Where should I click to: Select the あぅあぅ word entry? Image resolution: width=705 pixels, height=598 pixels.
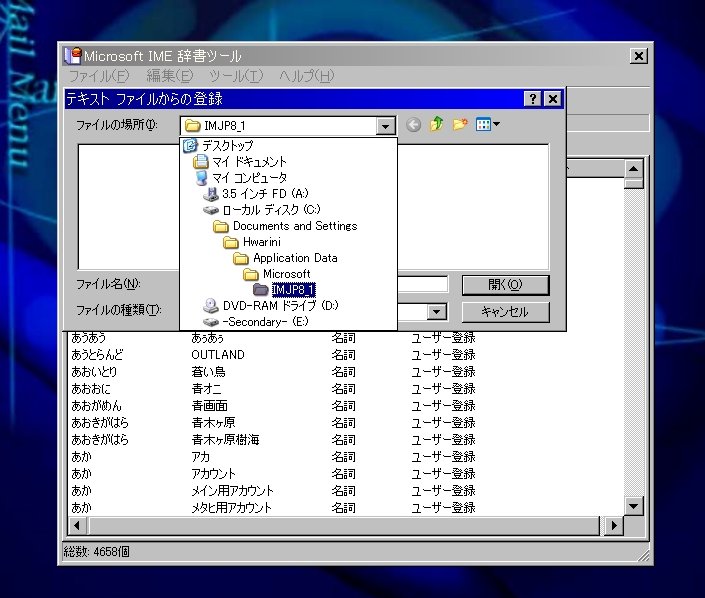(x=208, y=338)
